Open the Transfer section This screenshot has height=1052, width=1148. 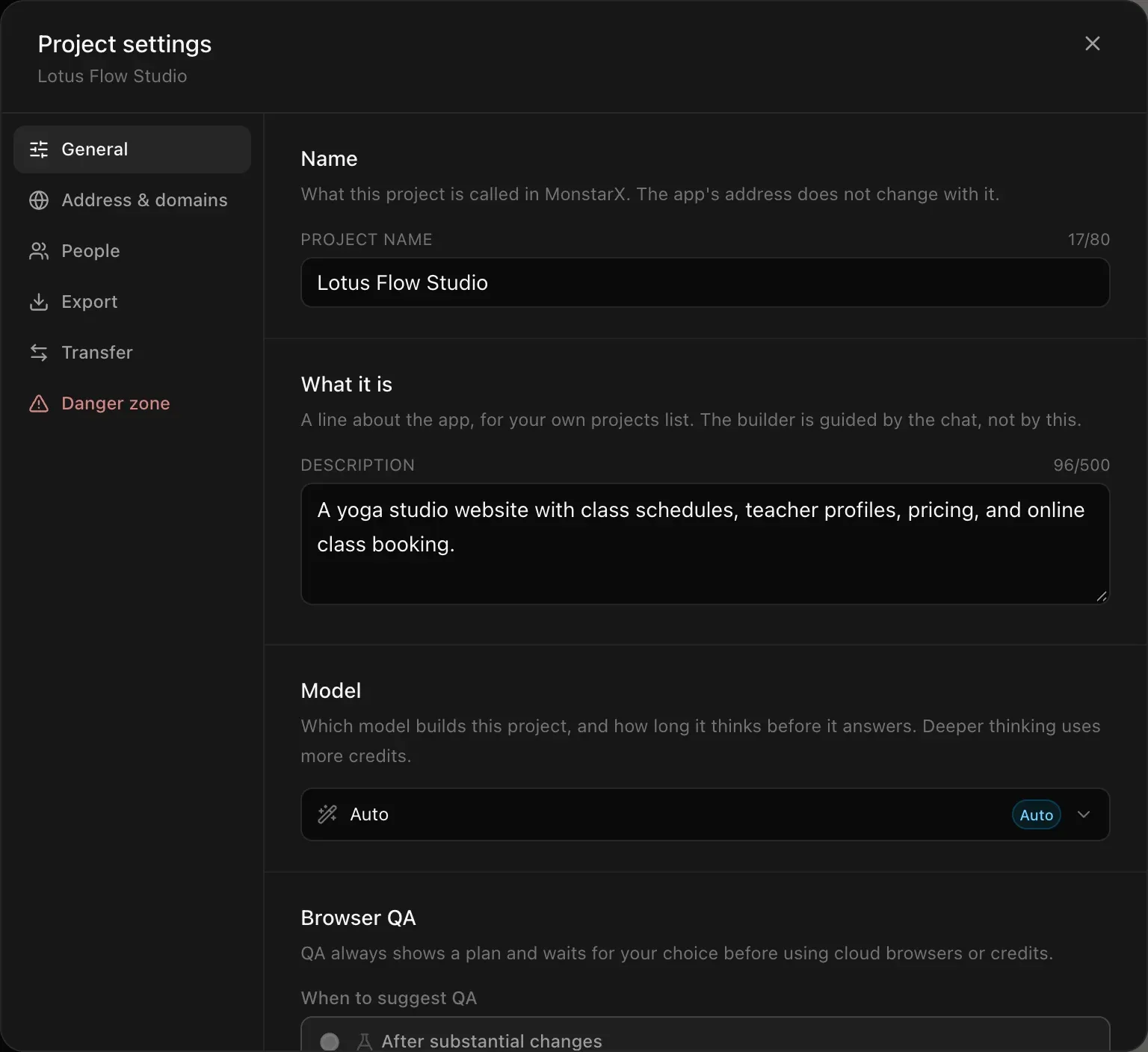click(132, 353)
